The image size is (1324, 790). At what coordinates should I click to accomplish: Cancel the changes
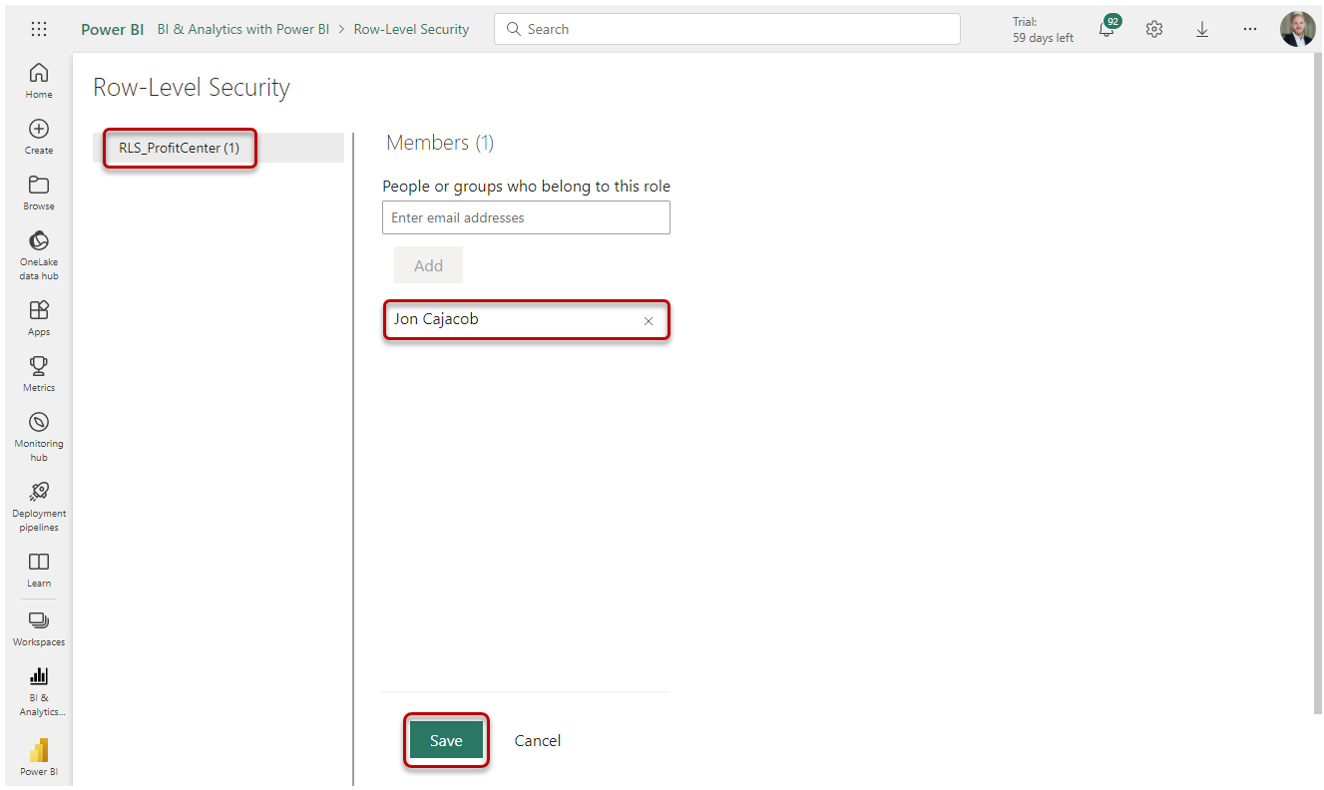point(537,741)
